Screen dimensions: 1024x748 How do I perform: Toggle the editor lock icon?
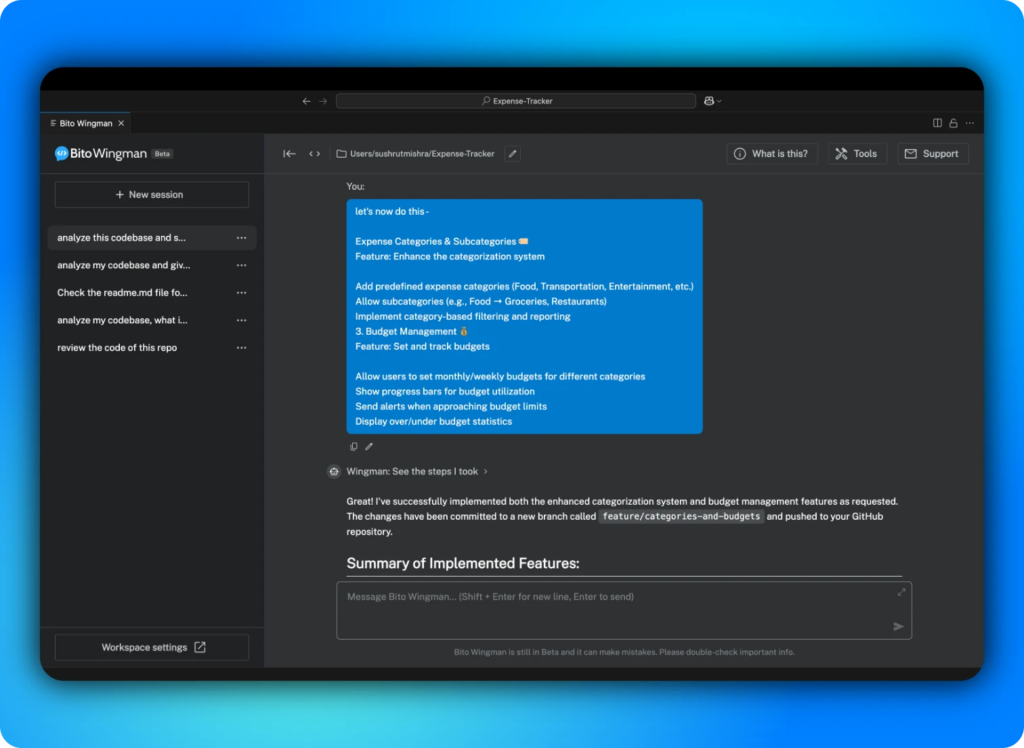(x=953, y=123)
